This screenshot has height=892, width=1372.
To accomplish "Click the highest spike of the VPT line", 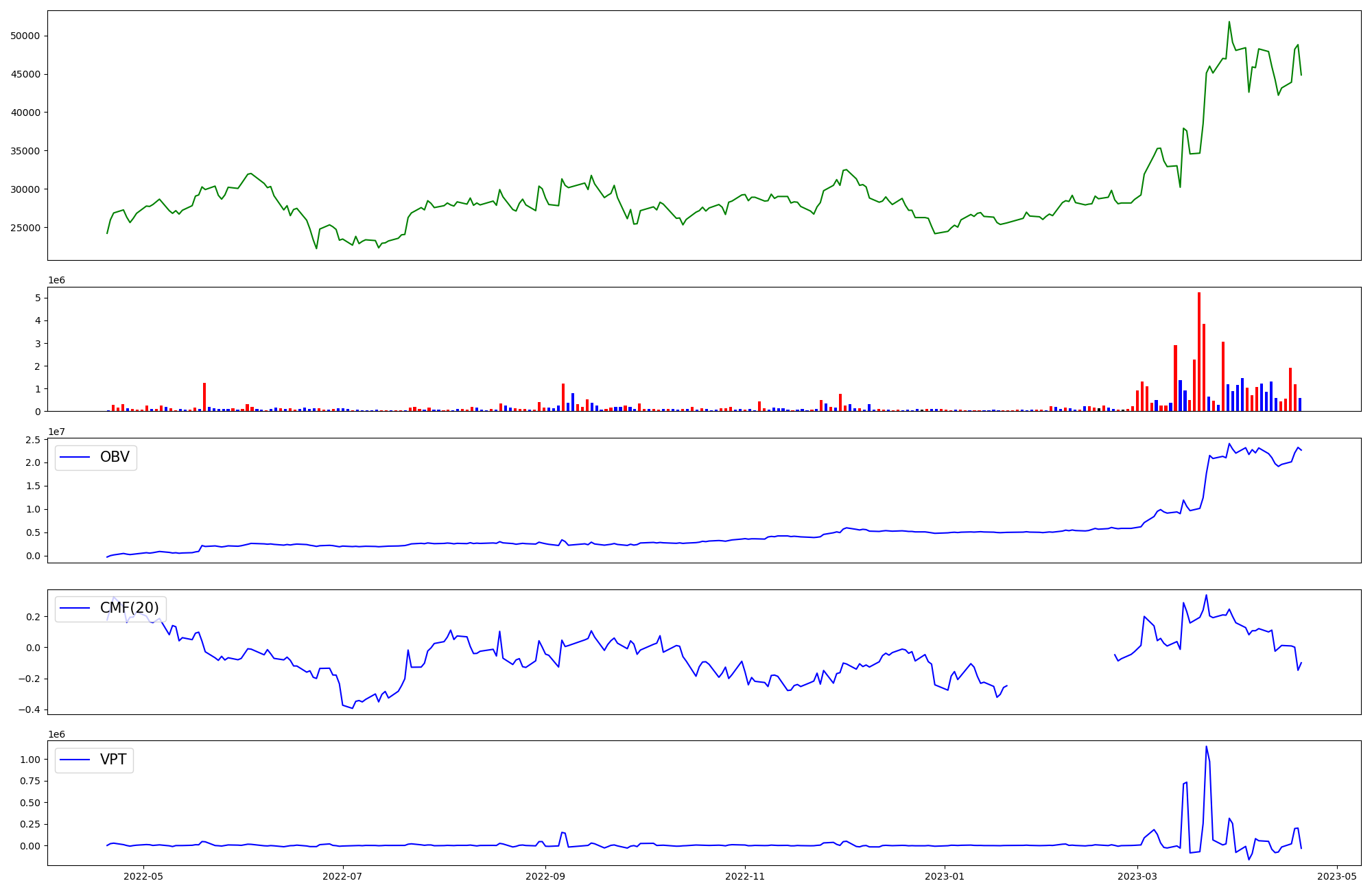I will [1206, 747].
